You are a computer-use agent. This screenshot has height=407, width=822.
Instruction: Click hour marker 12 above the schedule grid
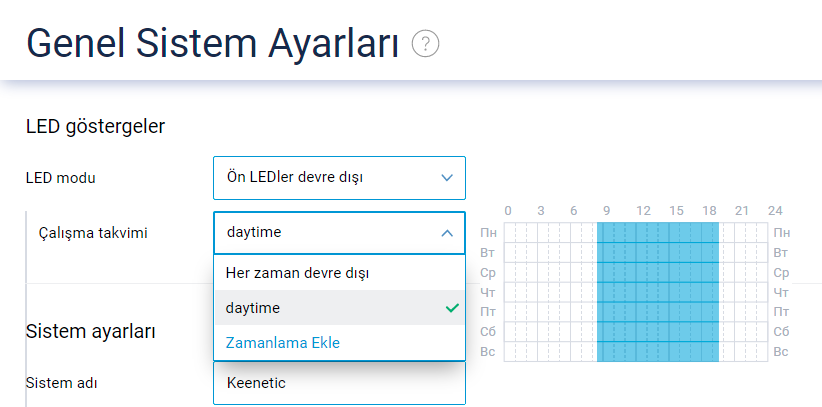[643, 210]
